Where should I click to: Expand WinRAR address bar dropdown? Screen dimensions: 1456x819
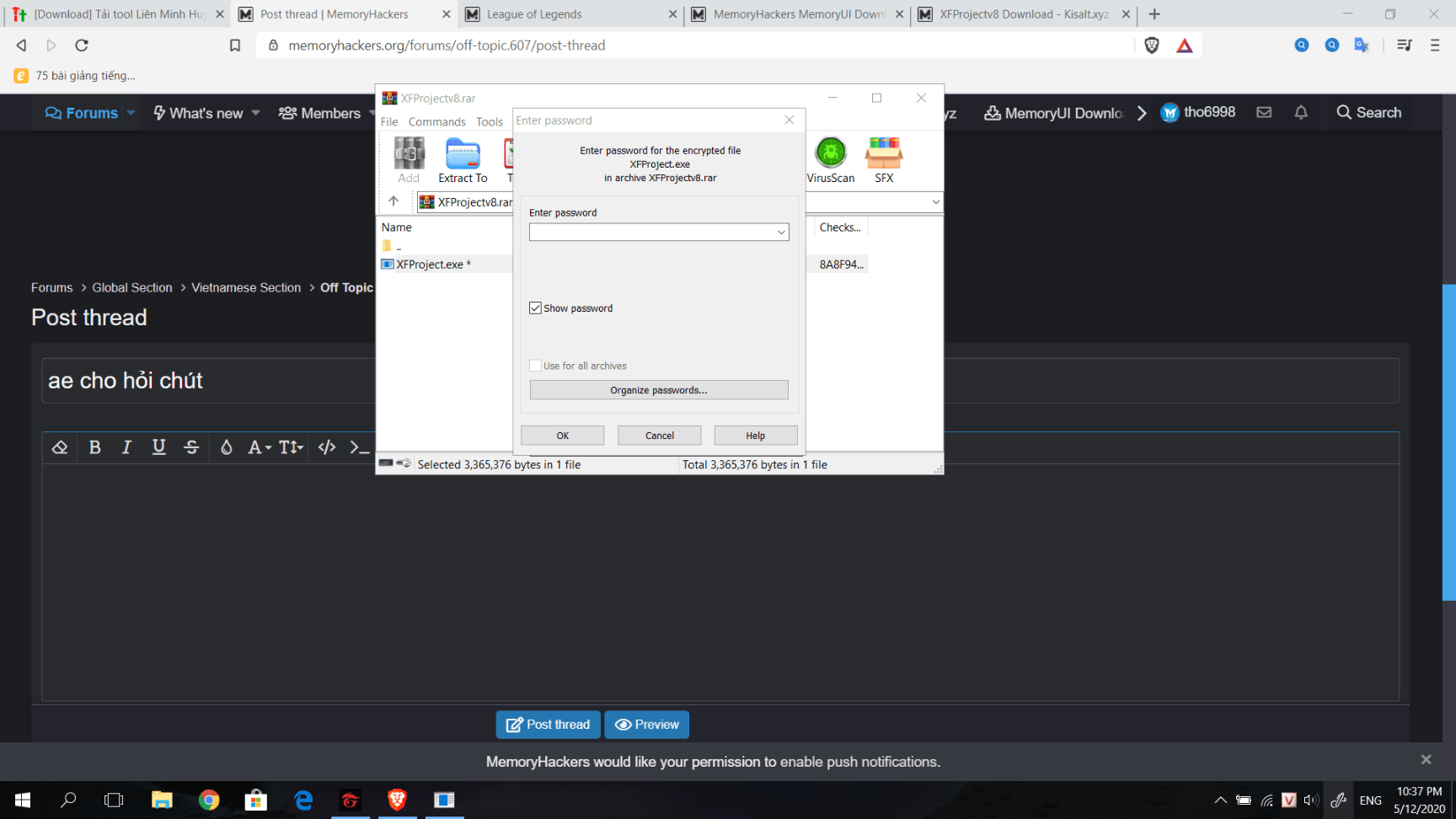[935, 201]
